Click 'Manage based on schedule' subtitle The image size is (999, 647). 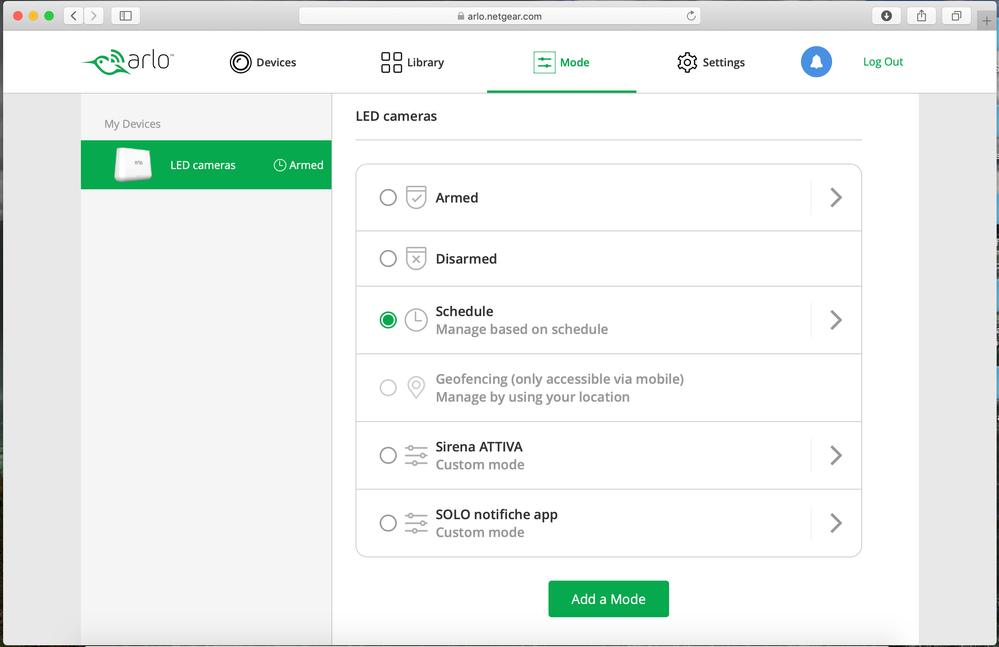[x=522, y=329]
